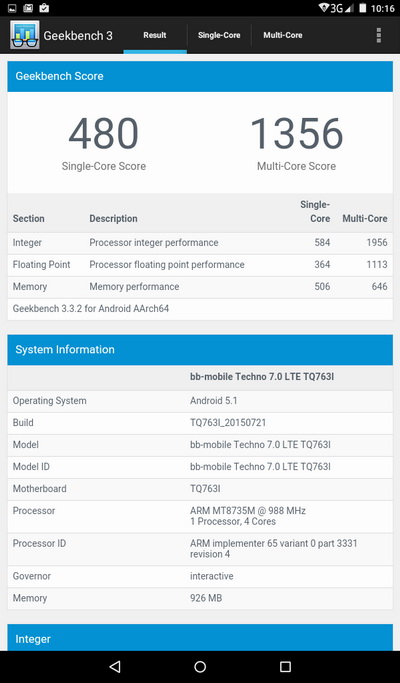Tap the Android back navigation button
This screenshot has width=400, height=683.
click(115, 666)
